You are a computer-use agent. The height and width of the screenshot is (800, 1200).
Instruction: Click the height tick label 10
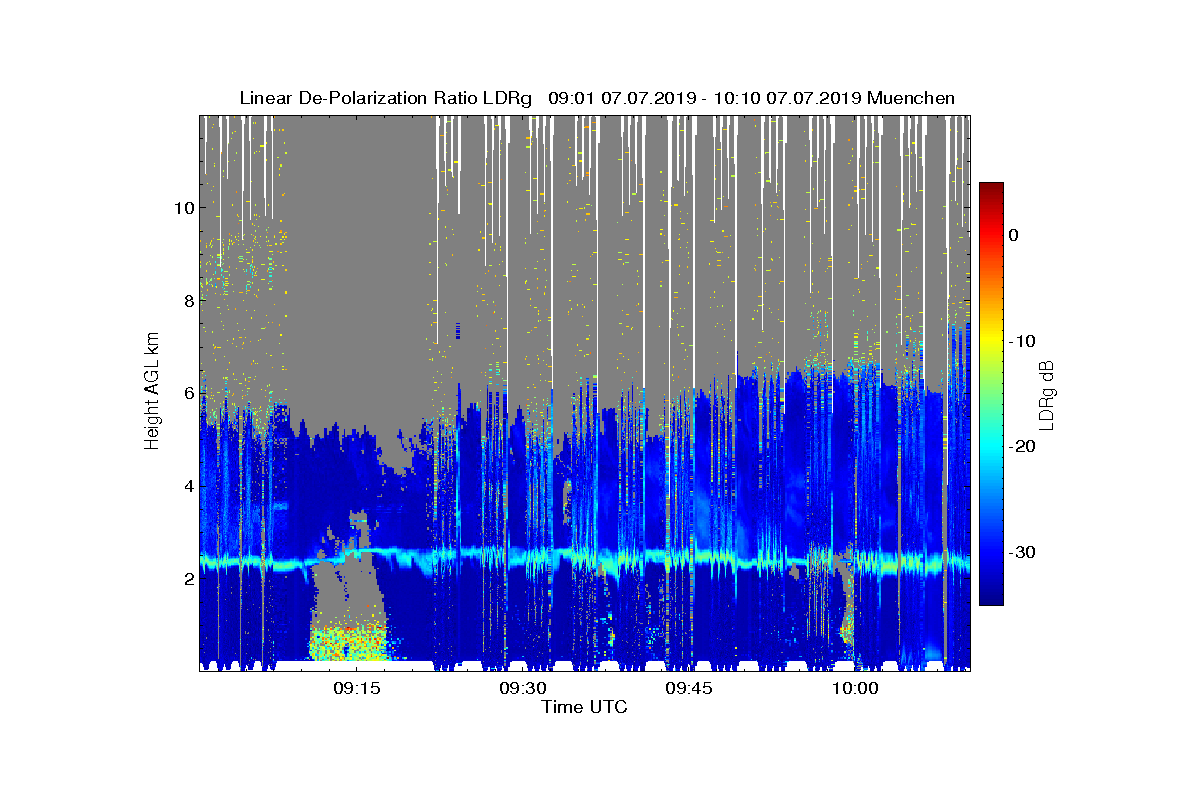(182, 208)
